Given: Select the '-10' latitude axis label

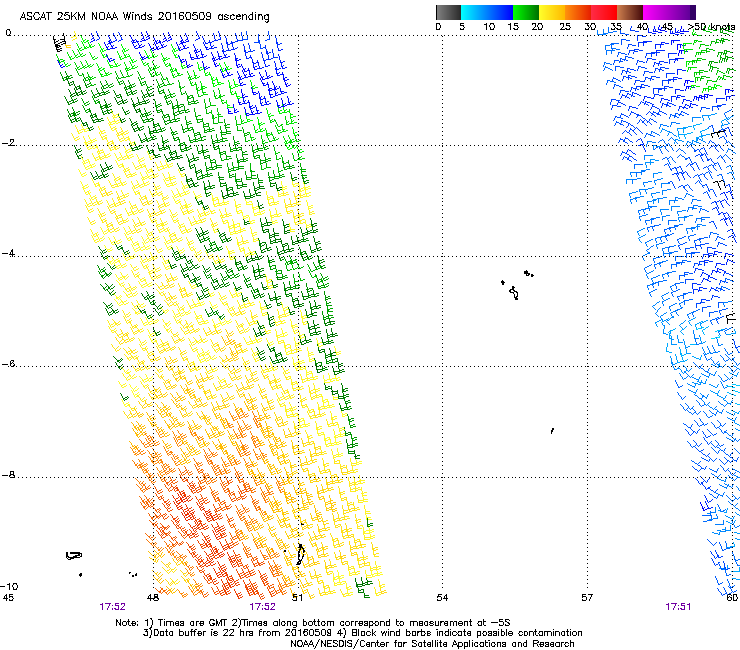Looking at the screenshot, I should pos(9,586).
